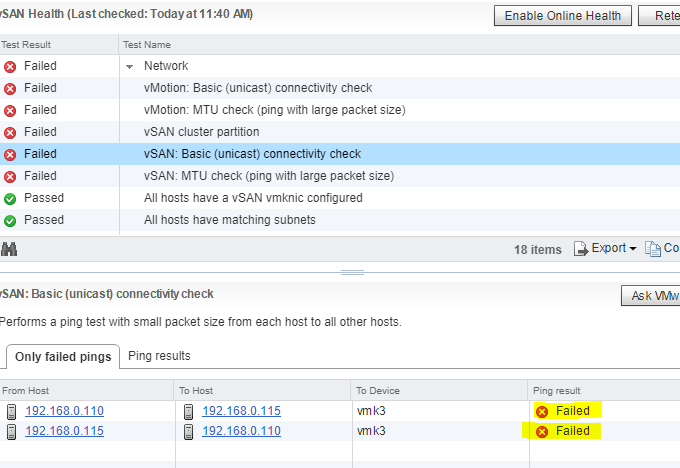Click failed status icon for Network row
This screenshot has width=680, height=468.
[x=10, y=66]
